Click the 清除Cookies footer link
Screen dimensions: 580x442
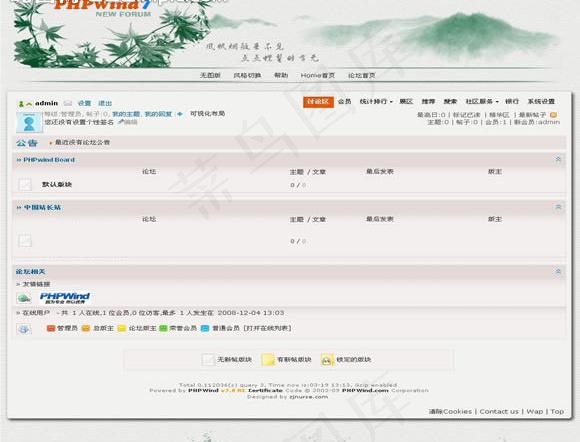[450, 411]
